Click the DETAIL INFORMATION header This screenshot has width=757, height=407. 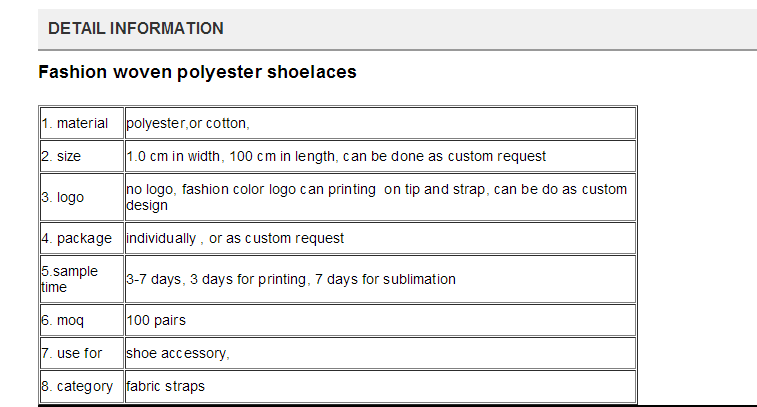pos(136,28)
